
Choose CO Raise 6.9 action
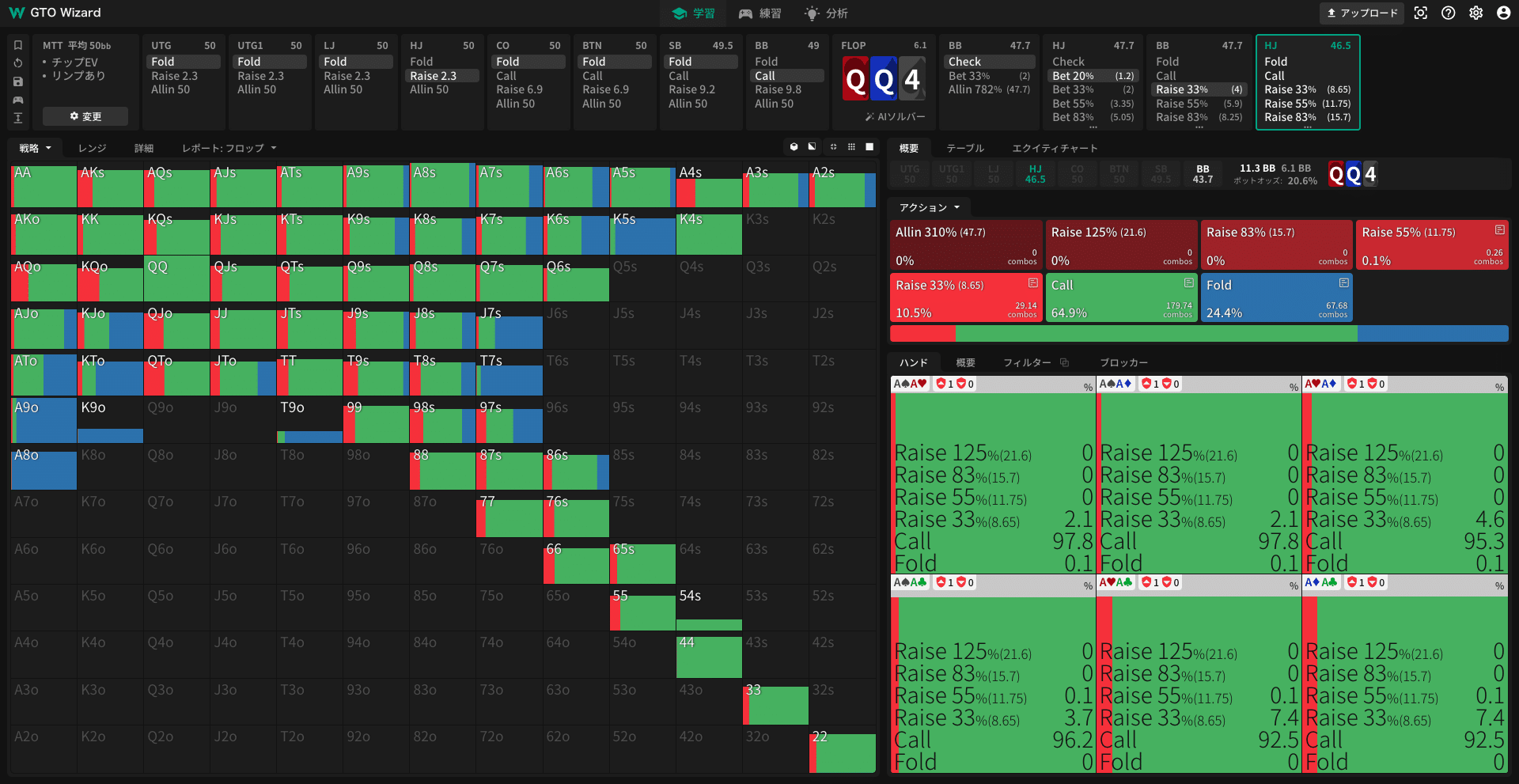(x=528, y=89)
